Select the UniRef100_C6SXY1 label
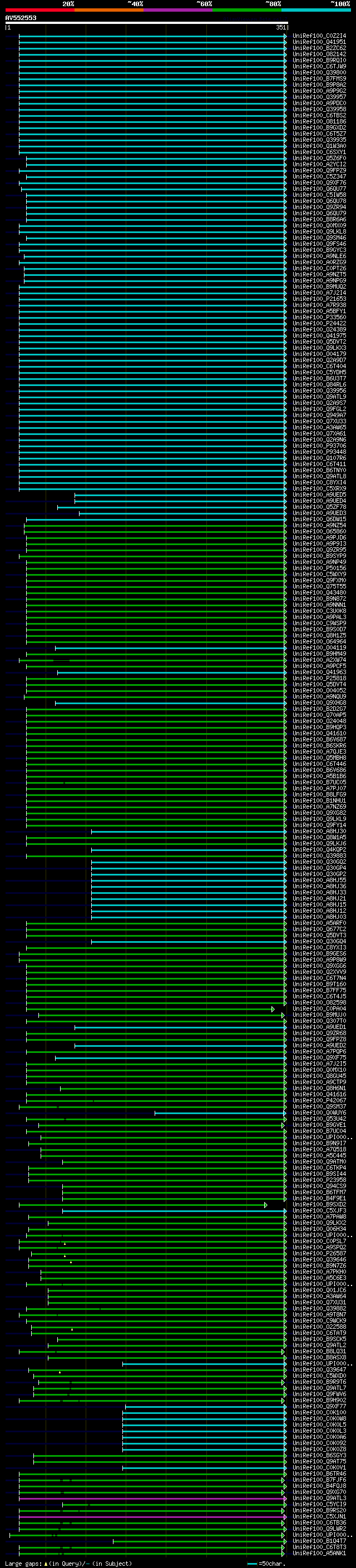The width and height of the screenshot is (356, 1568). click(x=319, y=152)
